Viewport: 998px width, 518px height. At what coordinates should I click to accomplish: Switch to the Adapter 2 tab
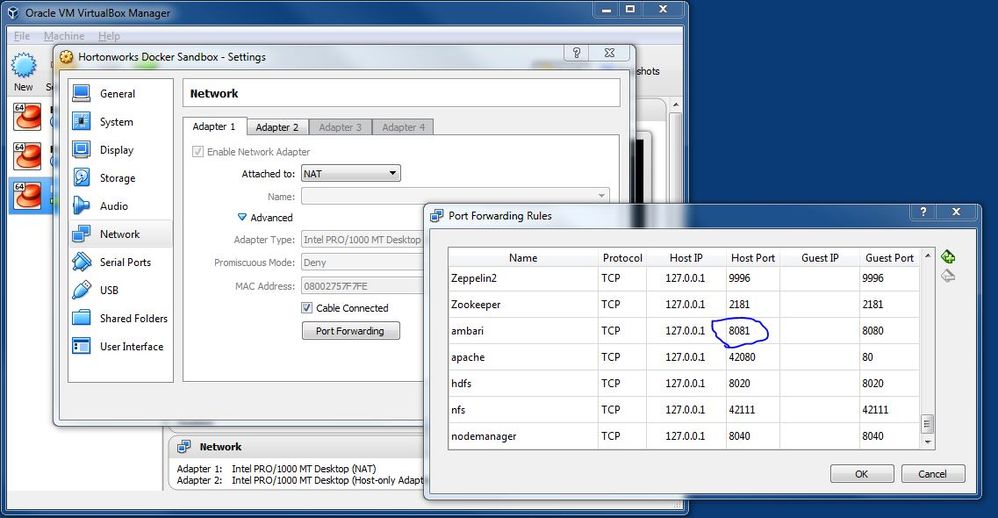click(x=277, y=127)
